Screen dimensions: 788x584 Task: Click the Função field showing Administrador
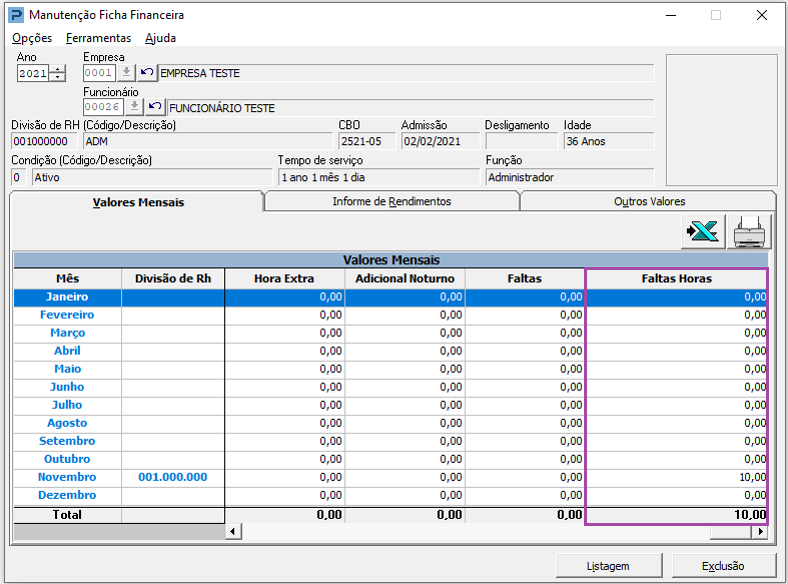pos(570,177)
